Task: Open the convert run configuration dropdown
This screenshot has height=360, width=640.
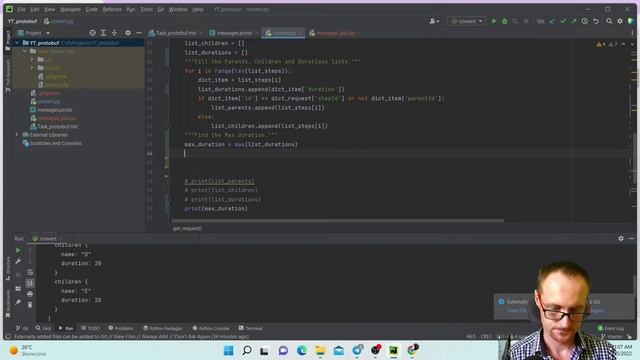Action: tap(467, 21)
